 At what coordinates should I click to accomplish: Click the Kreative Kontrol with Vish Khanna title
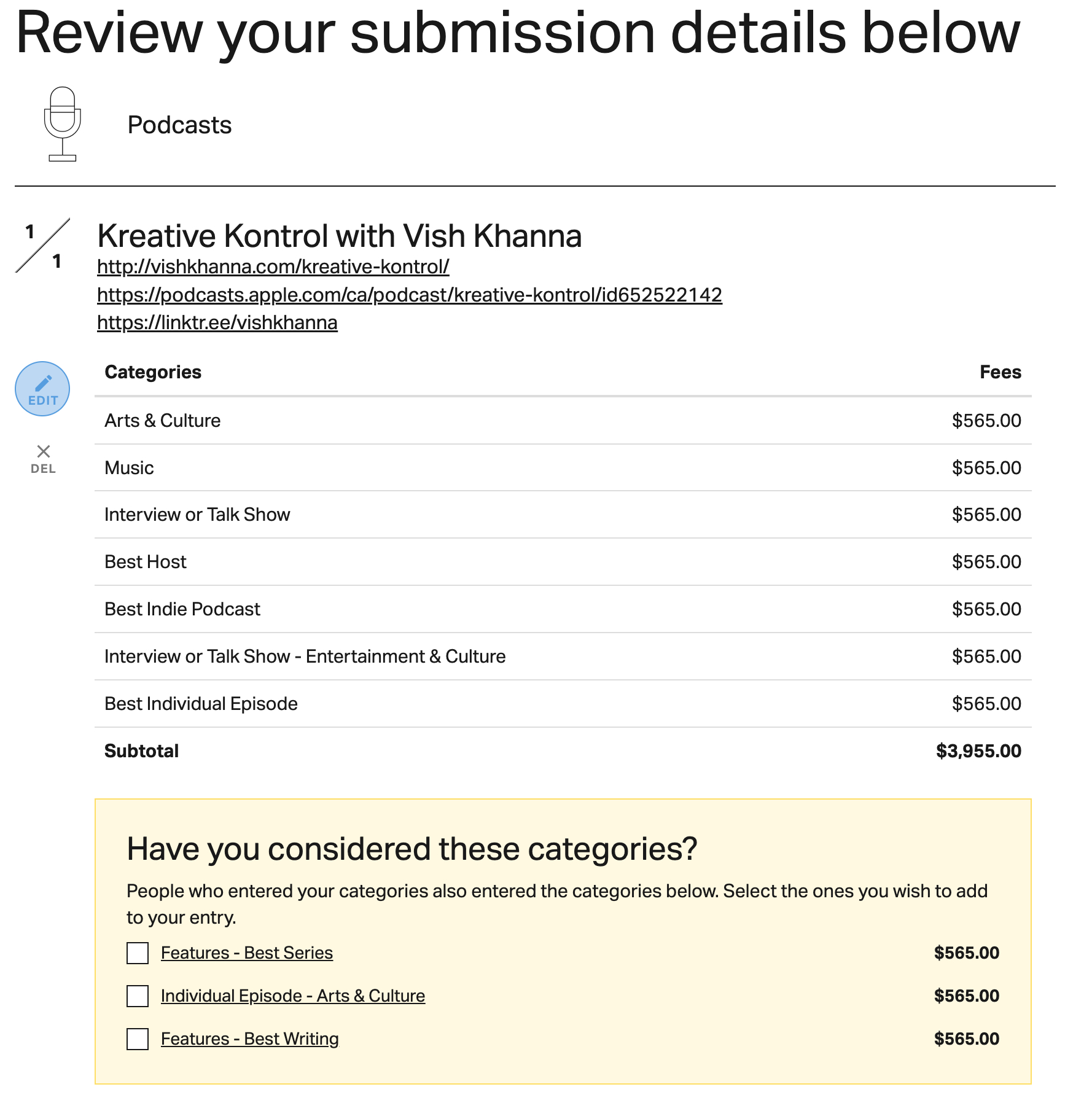[x=340, y=236]
